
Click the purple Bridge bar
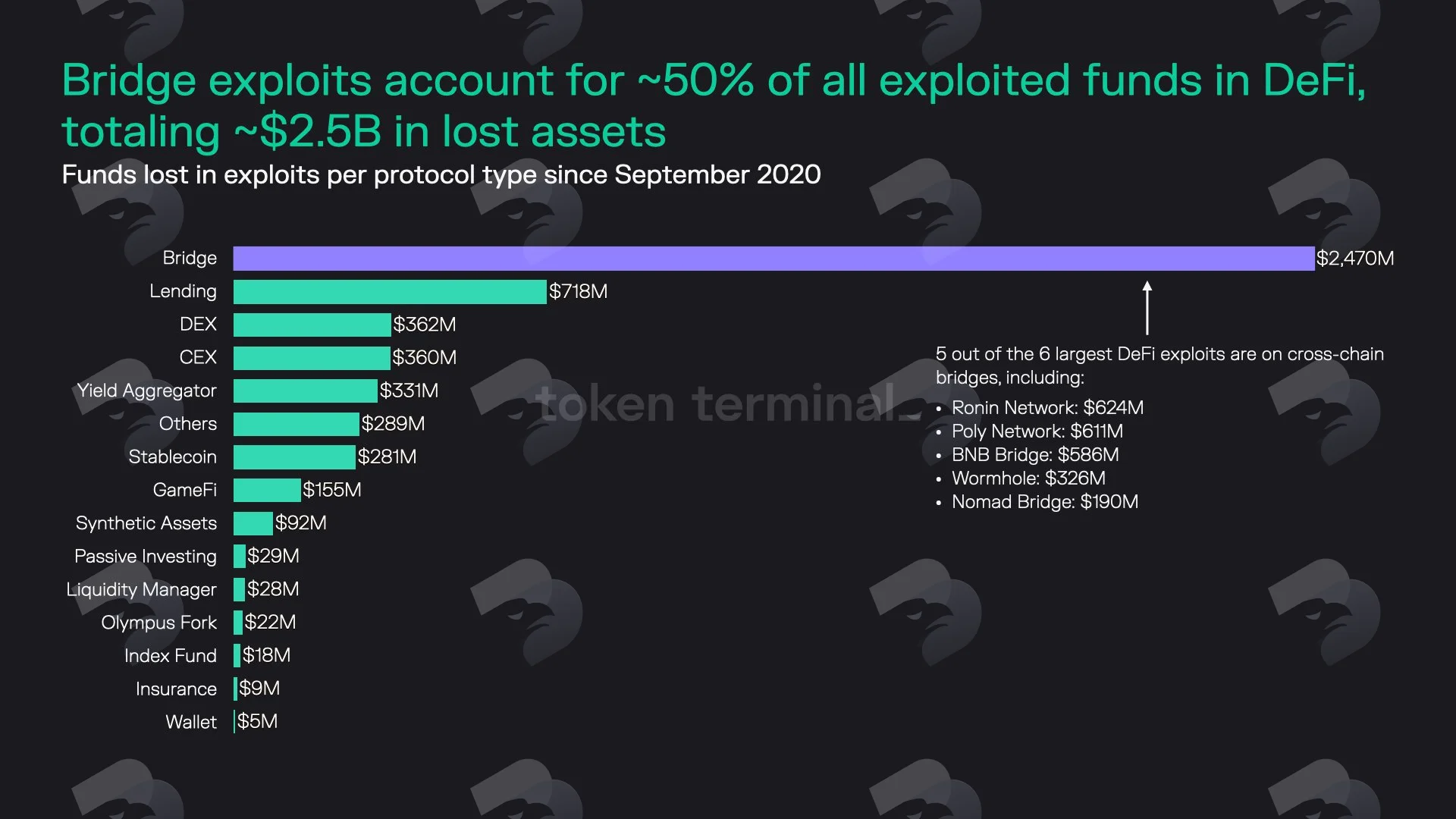pyautogui.click(x=773, y=259)
